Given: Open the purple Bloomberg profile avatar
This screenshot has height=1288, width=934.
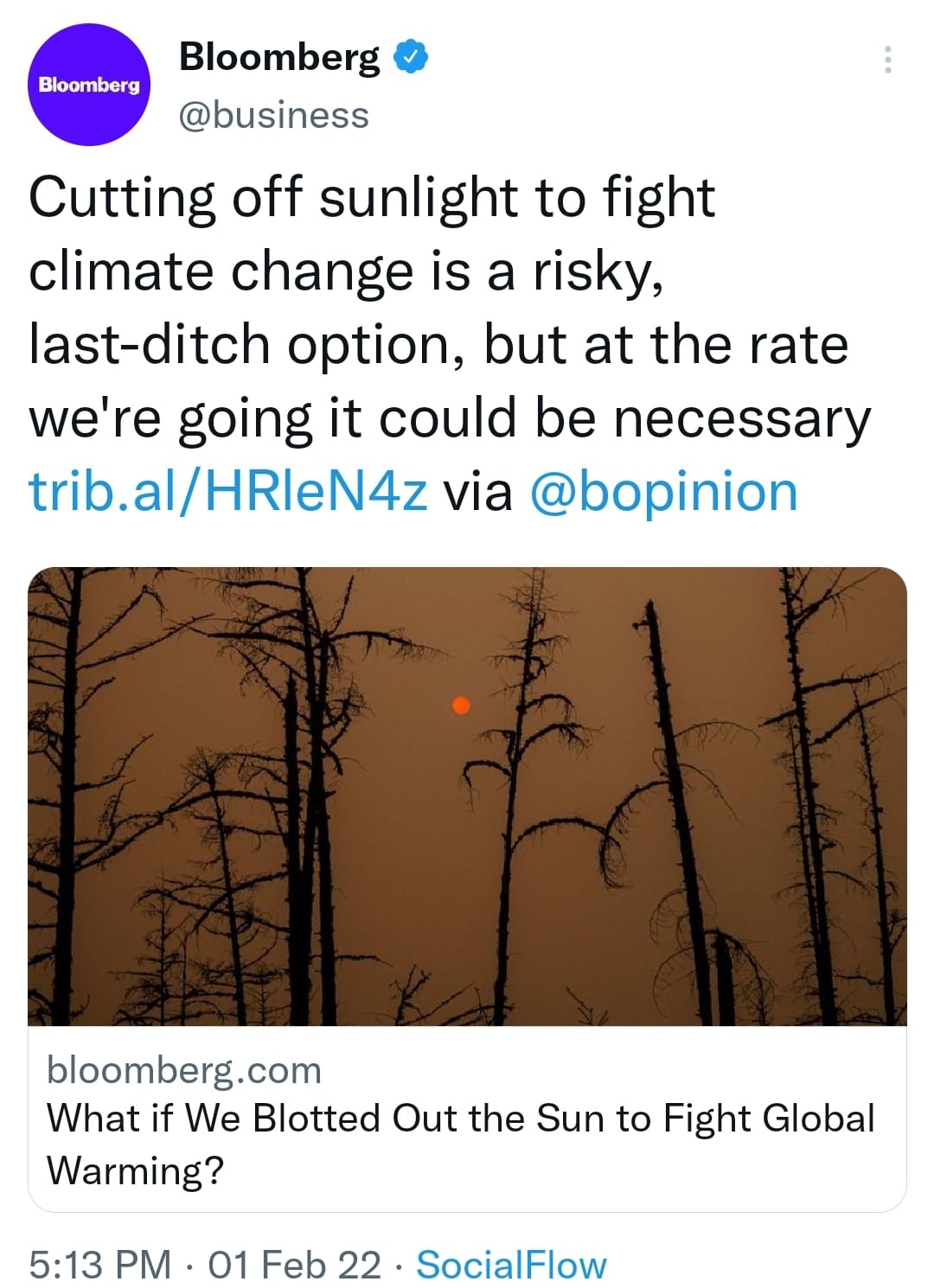Looking at the screenshot, I should (88, 85).
